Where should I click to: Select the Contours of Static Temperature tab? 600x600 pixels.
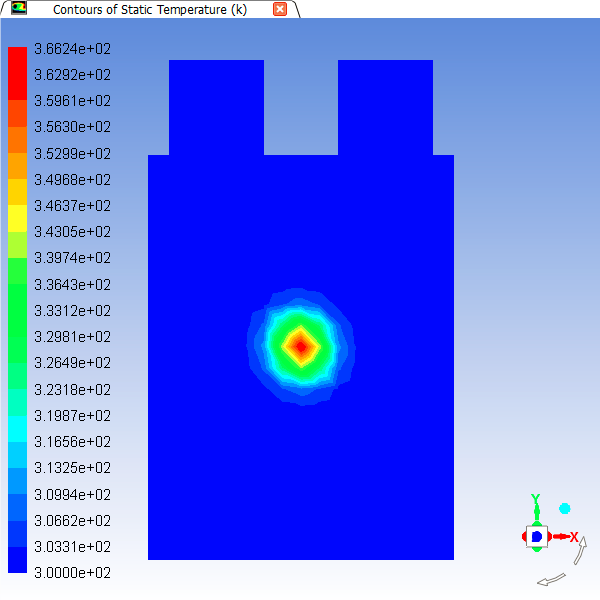pyautogui.click(x=149, y=9)
